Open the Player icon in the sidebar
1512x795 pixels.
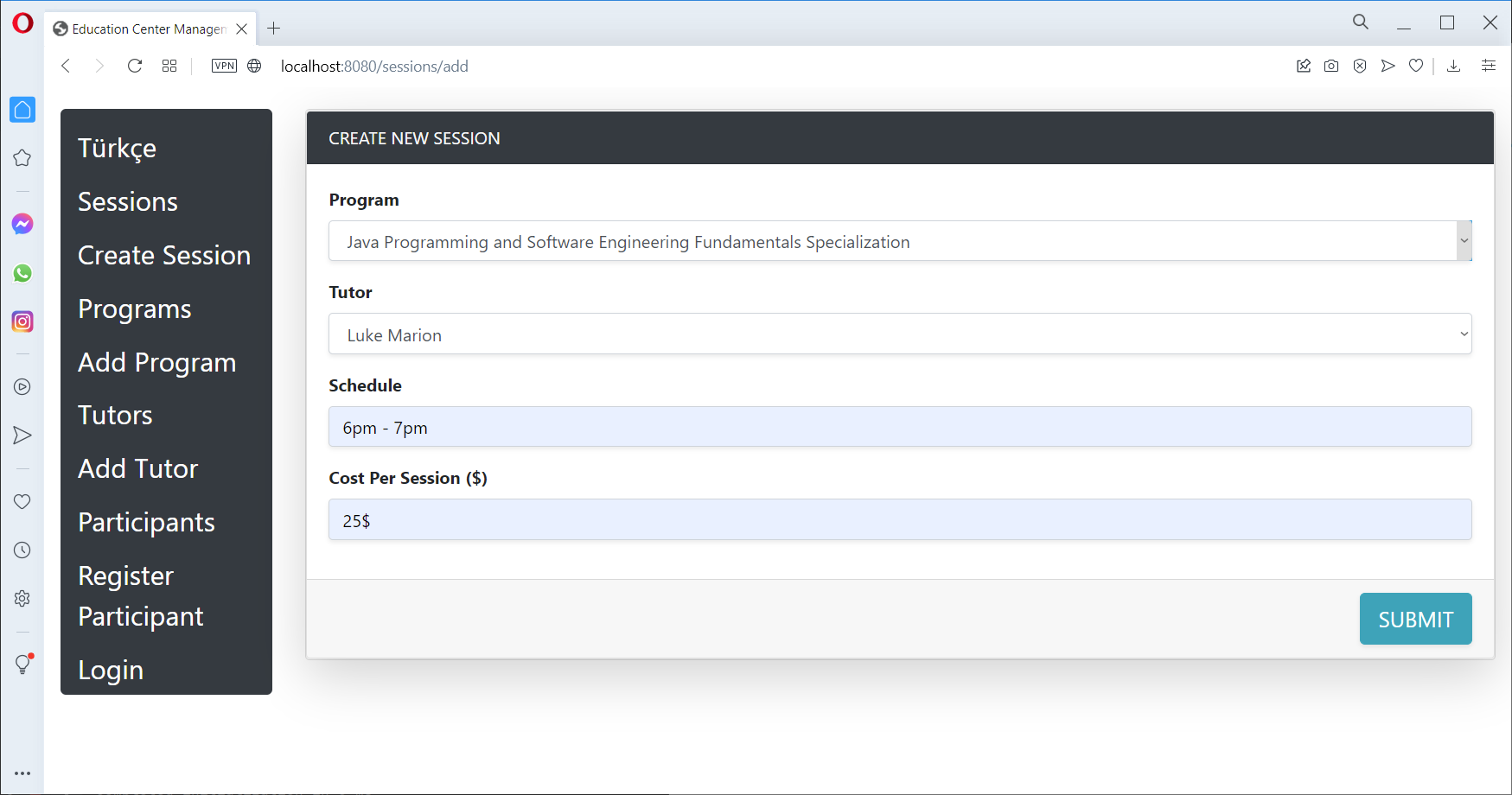point(22,387)
